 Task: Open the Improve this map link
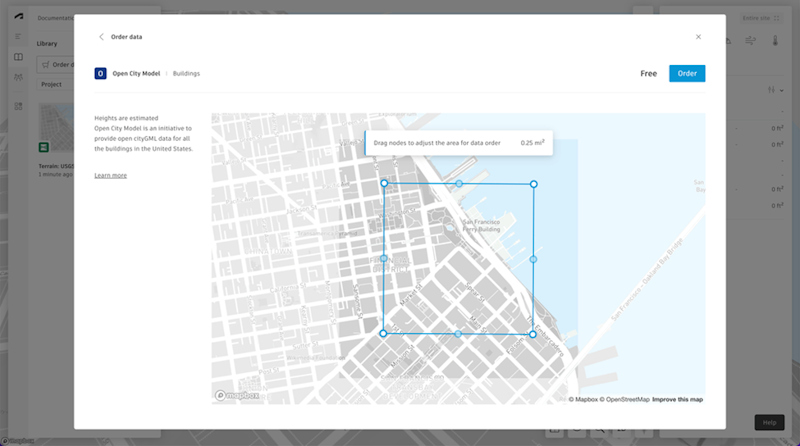(x=678, y=400)
